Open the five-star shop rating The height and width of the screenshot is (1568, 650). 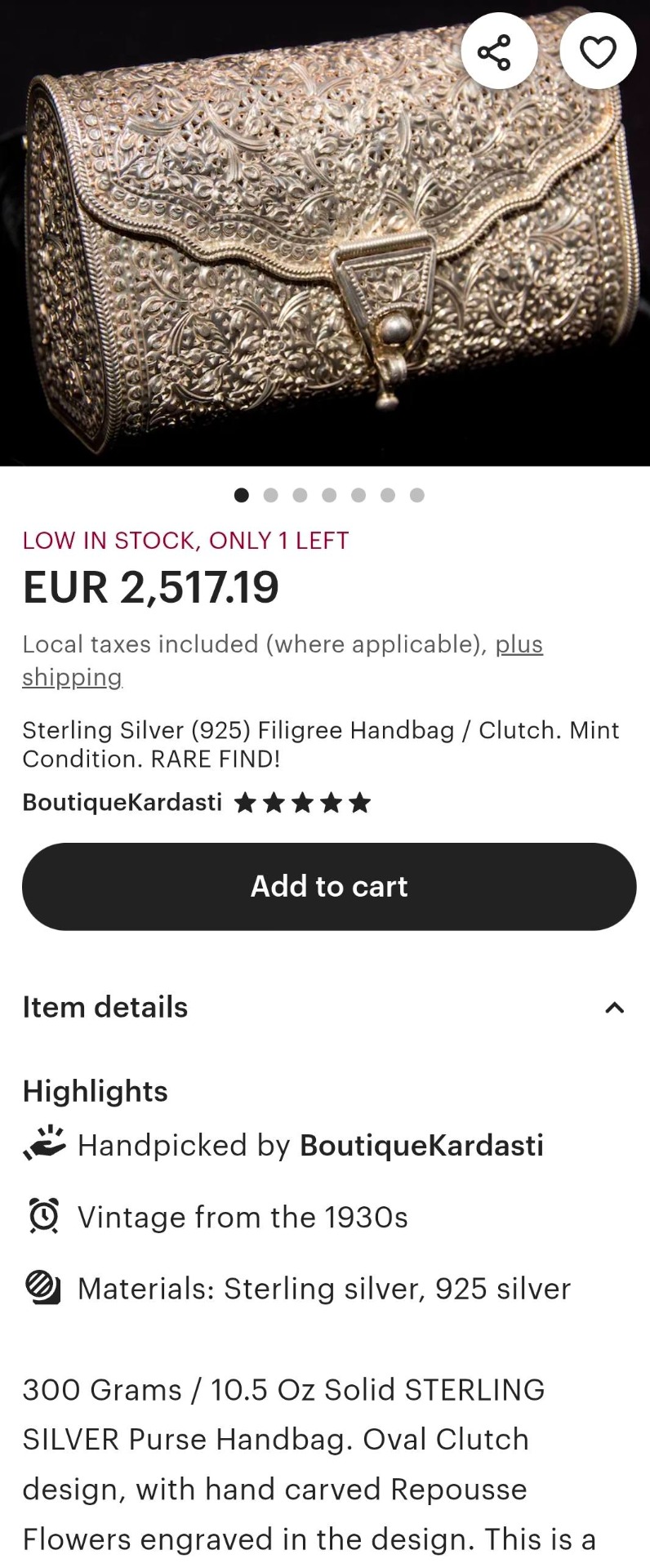coord(302,804)
